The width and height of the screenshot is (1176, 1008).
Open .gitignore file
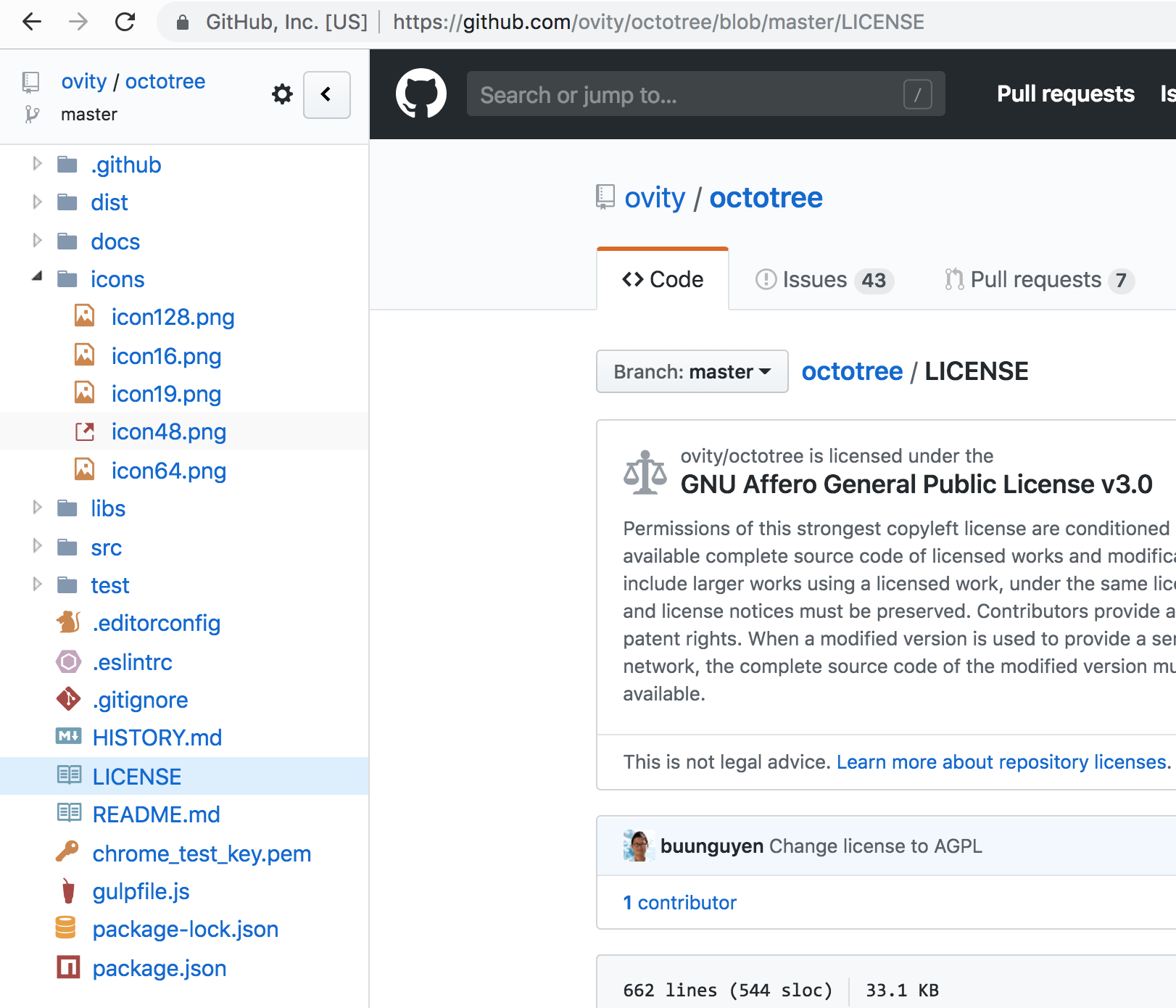pyautogui.click(x=141, y=700)
